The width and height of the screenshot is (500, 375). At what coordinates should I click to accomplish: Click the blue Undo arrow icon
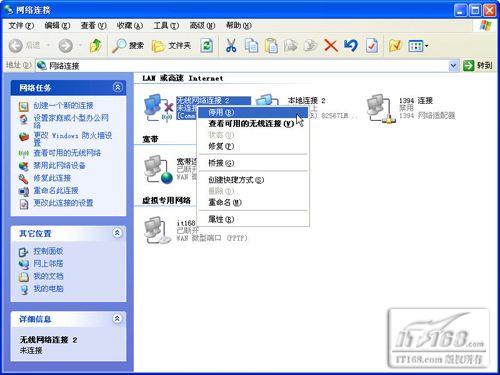coord(351,45)
